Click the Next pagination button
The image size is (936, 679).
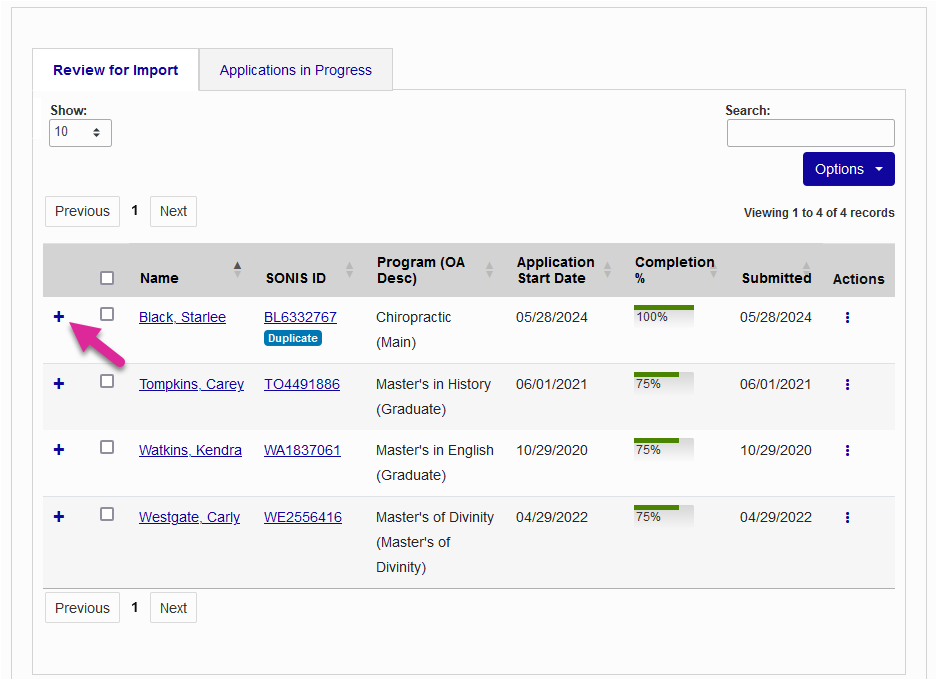tap(172, 211)
